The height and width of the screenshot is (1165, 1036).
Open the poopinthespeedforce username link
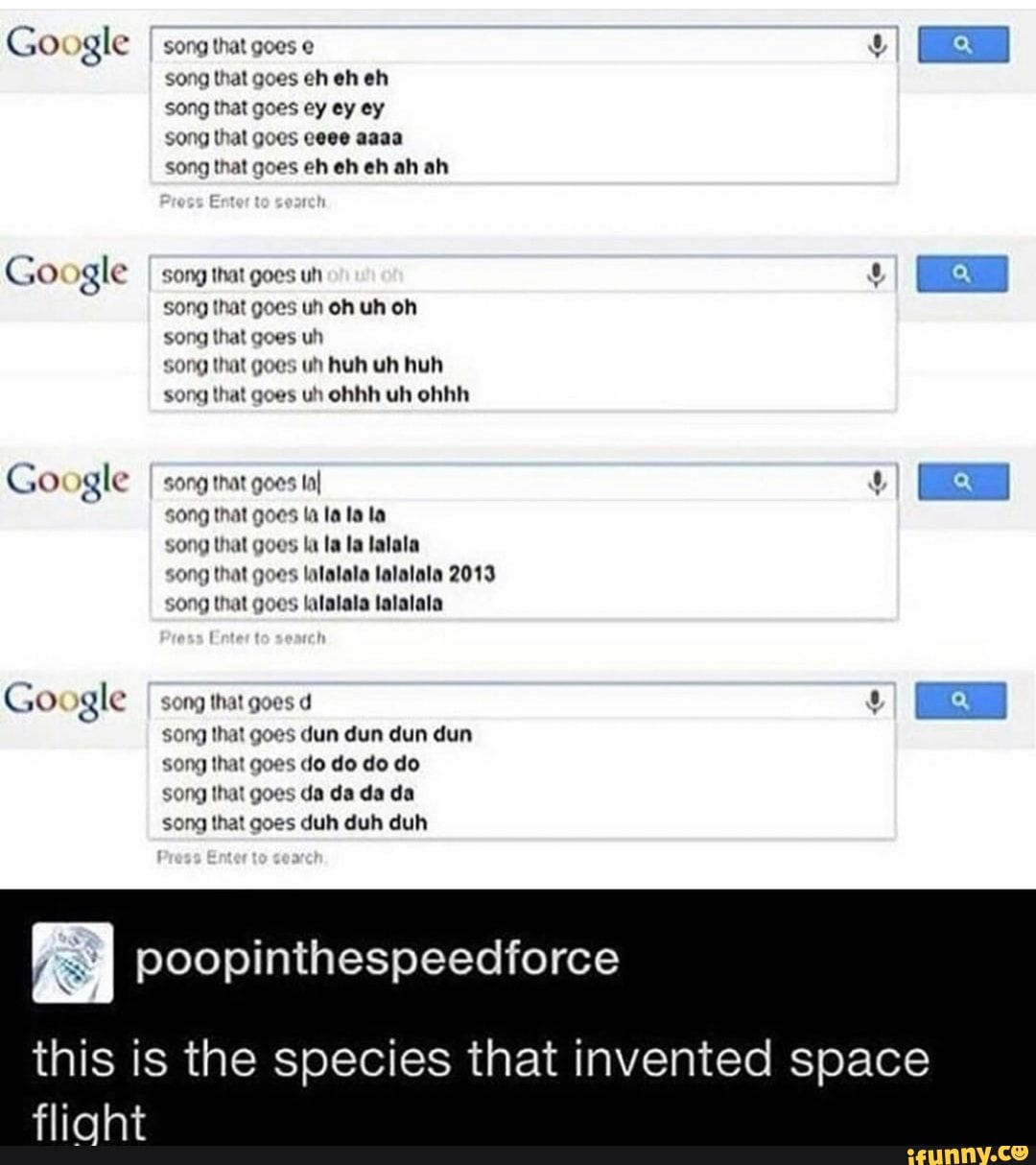[x=377, y=960]
